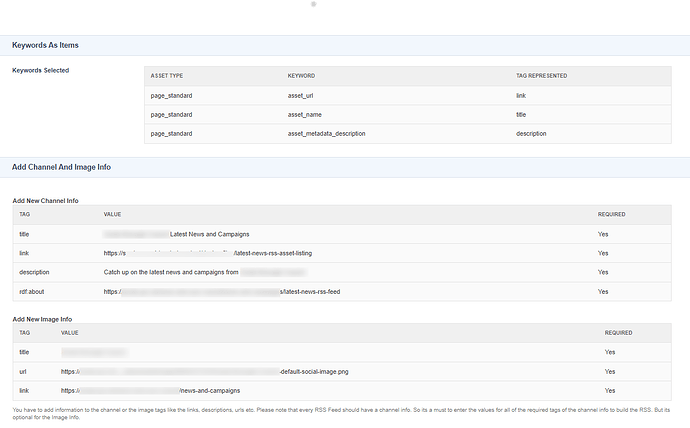This screenshot has width=690, height=428.
Task: Select the asset_url keyword cell
Action: [x=301, y=95]
